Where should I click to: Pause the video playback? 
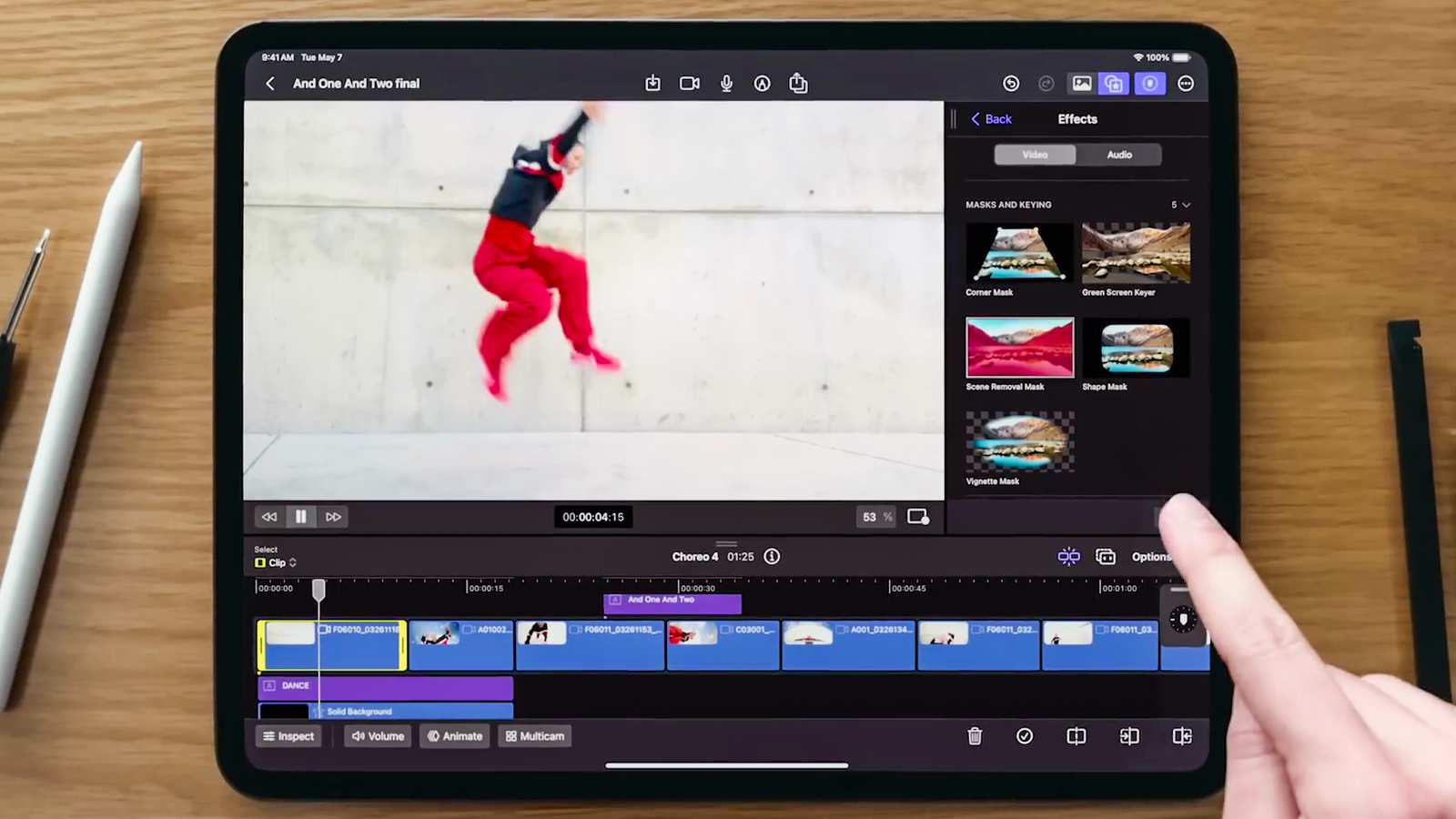pyautogui.click(x=301, y=517)
